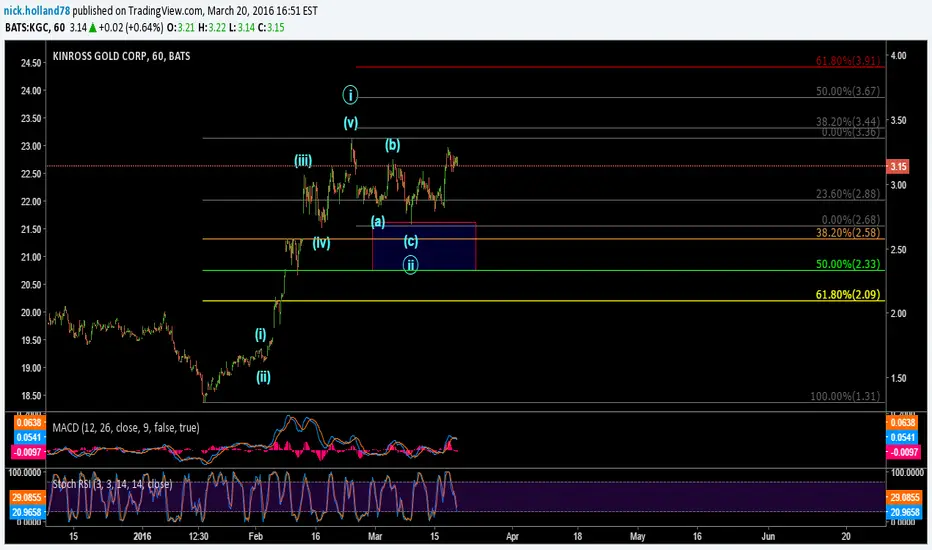Select the (i) wave label
932x550 pixels.
click(261, 334)
